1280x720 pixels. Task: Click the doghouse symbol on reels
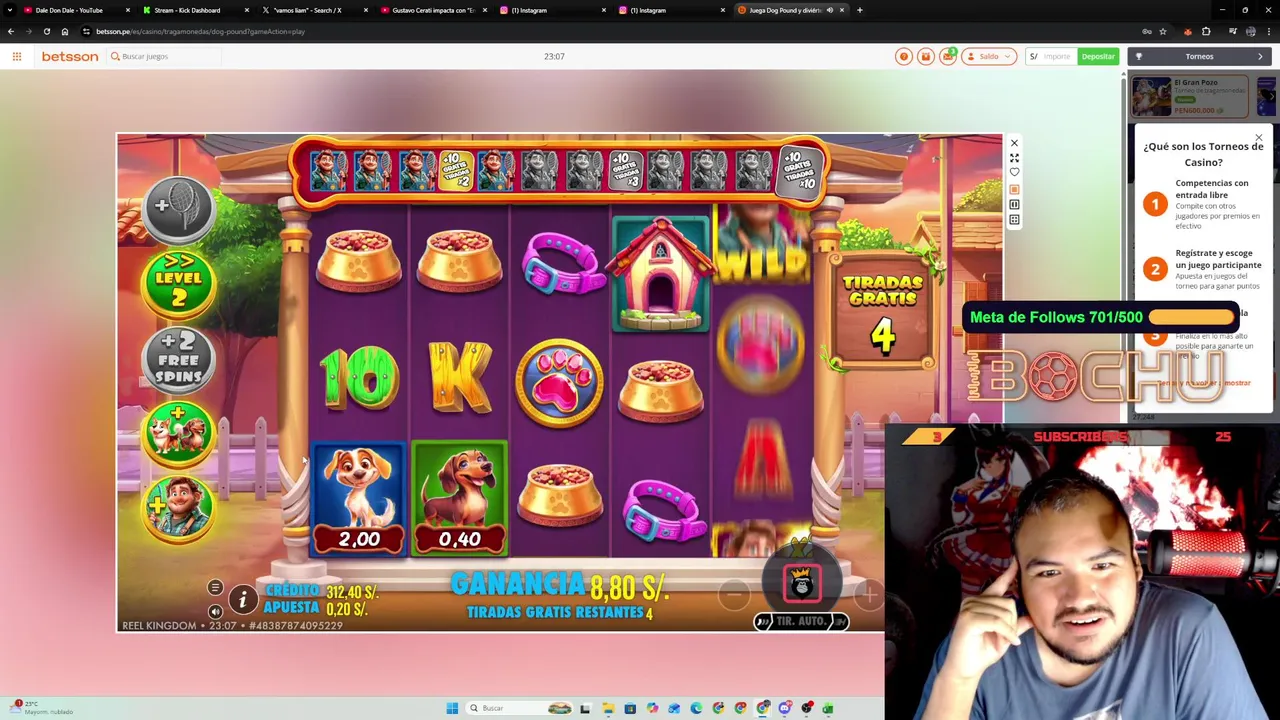pos(660,272)
